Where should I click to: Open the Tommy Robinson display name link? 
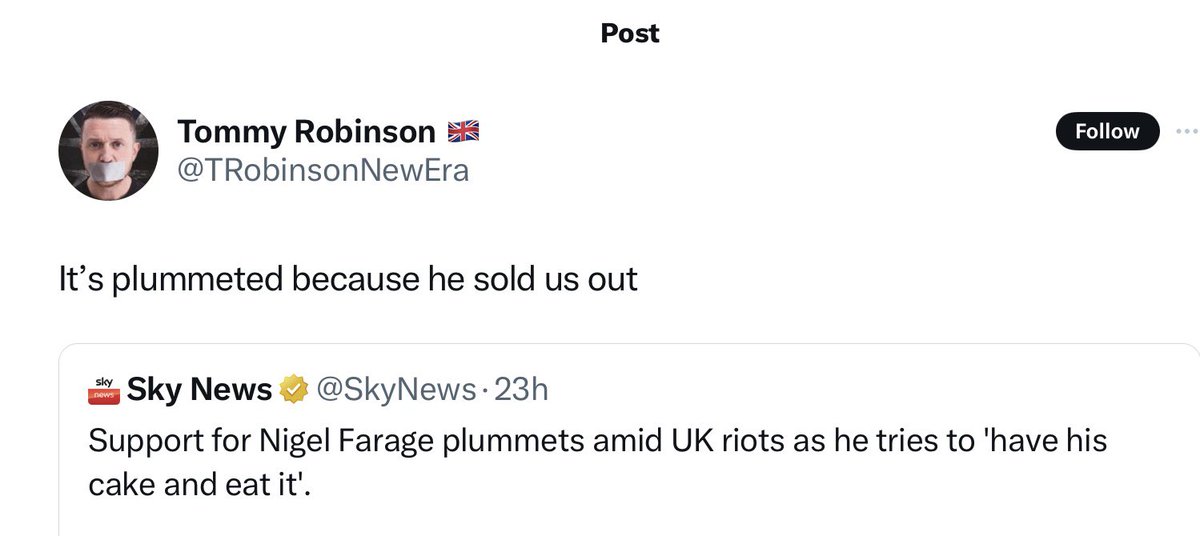(306, 131)
